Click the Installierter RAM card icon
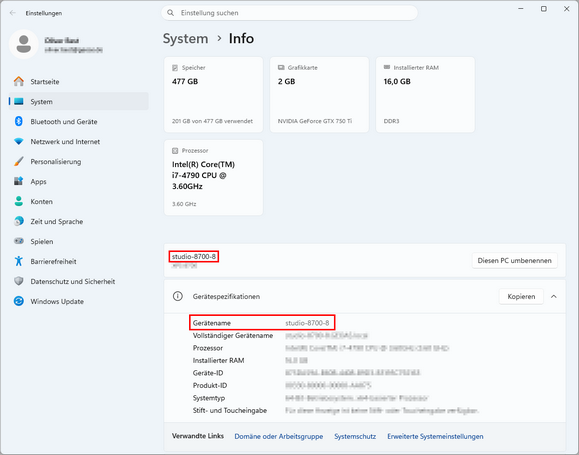 (x=387, y=67)
